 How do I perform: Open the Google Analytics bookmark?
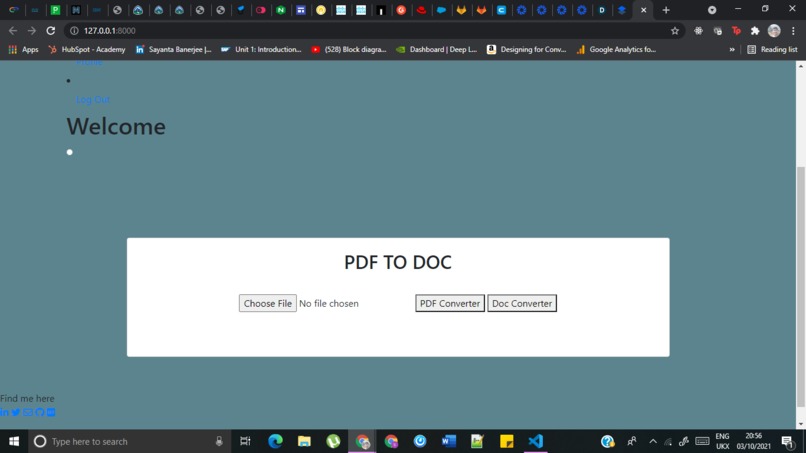[x=616, y=49]
